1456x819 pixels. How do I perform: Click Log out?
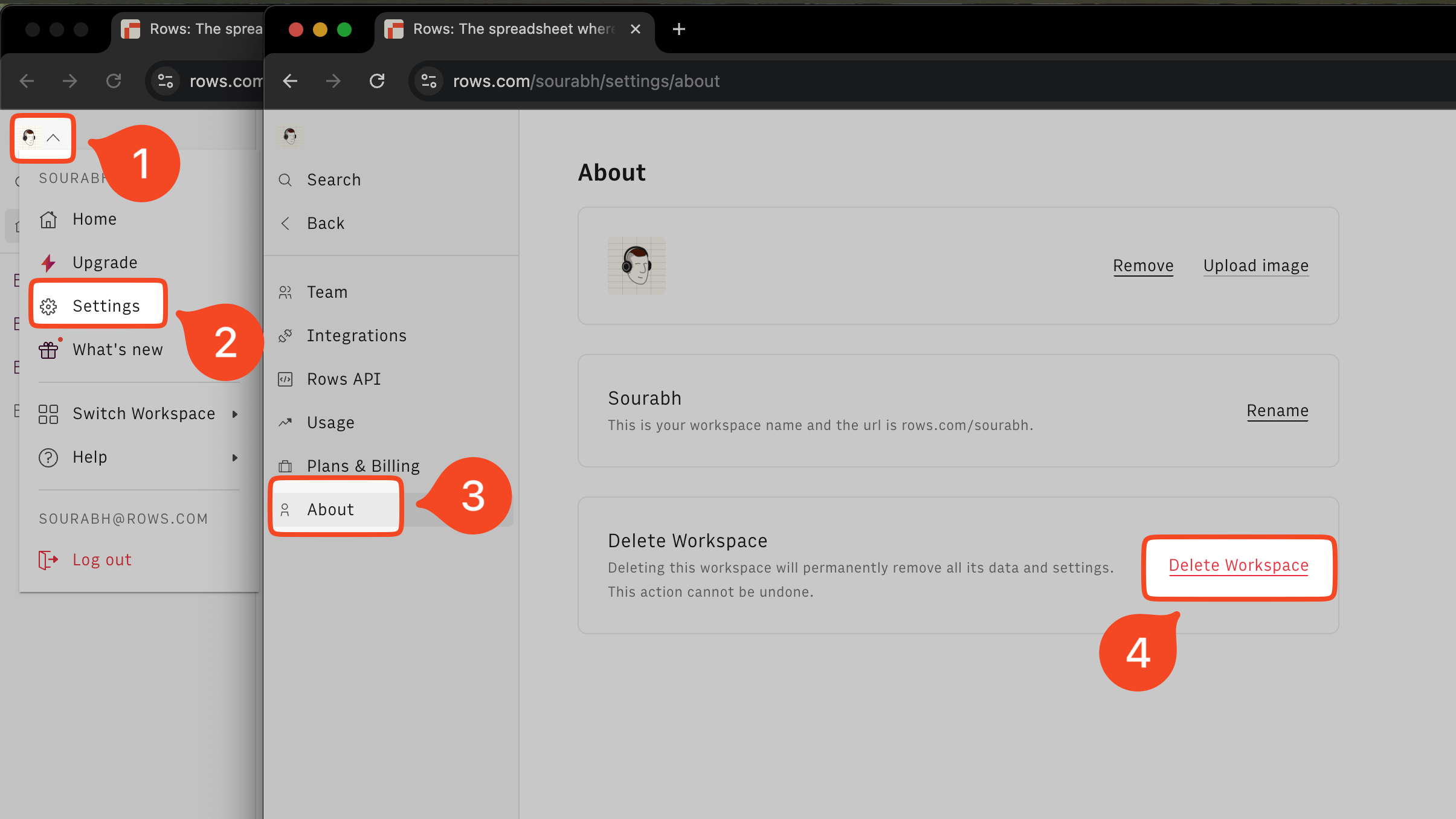pyautogui.click(x=101, y=560)
